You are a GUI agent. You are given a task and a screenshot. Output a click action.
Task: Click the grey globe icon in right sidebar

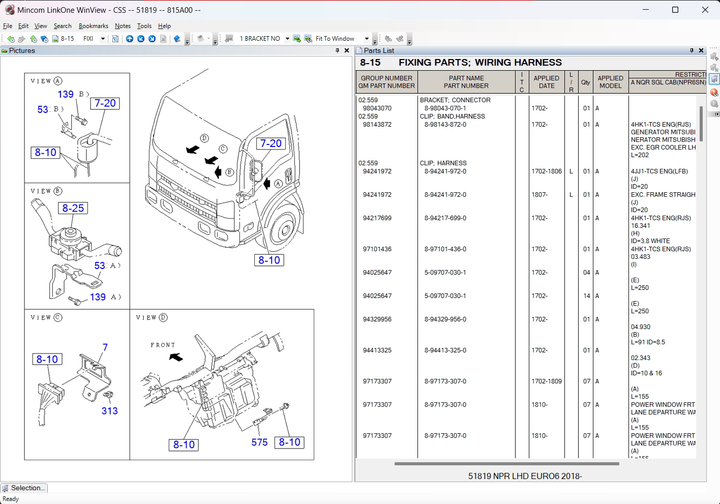click(714, 104)
